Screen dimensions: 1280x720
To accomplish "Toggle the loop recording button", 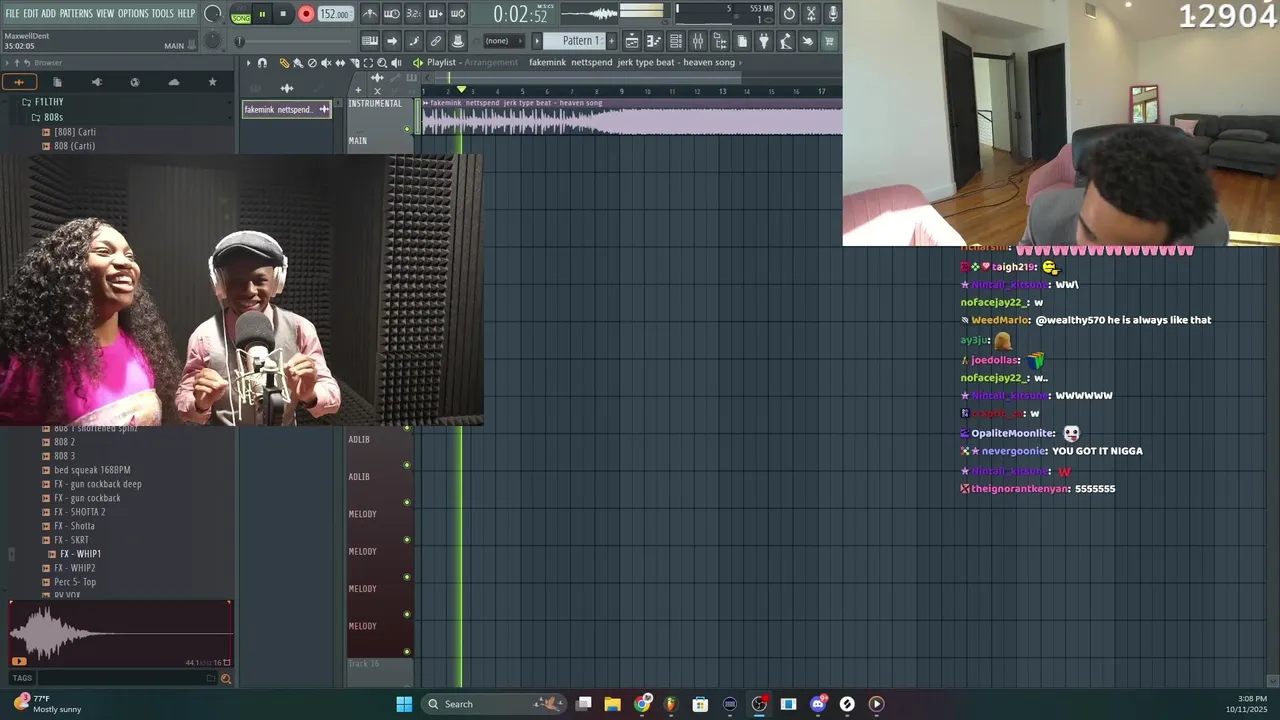I will tap(457, 13).
